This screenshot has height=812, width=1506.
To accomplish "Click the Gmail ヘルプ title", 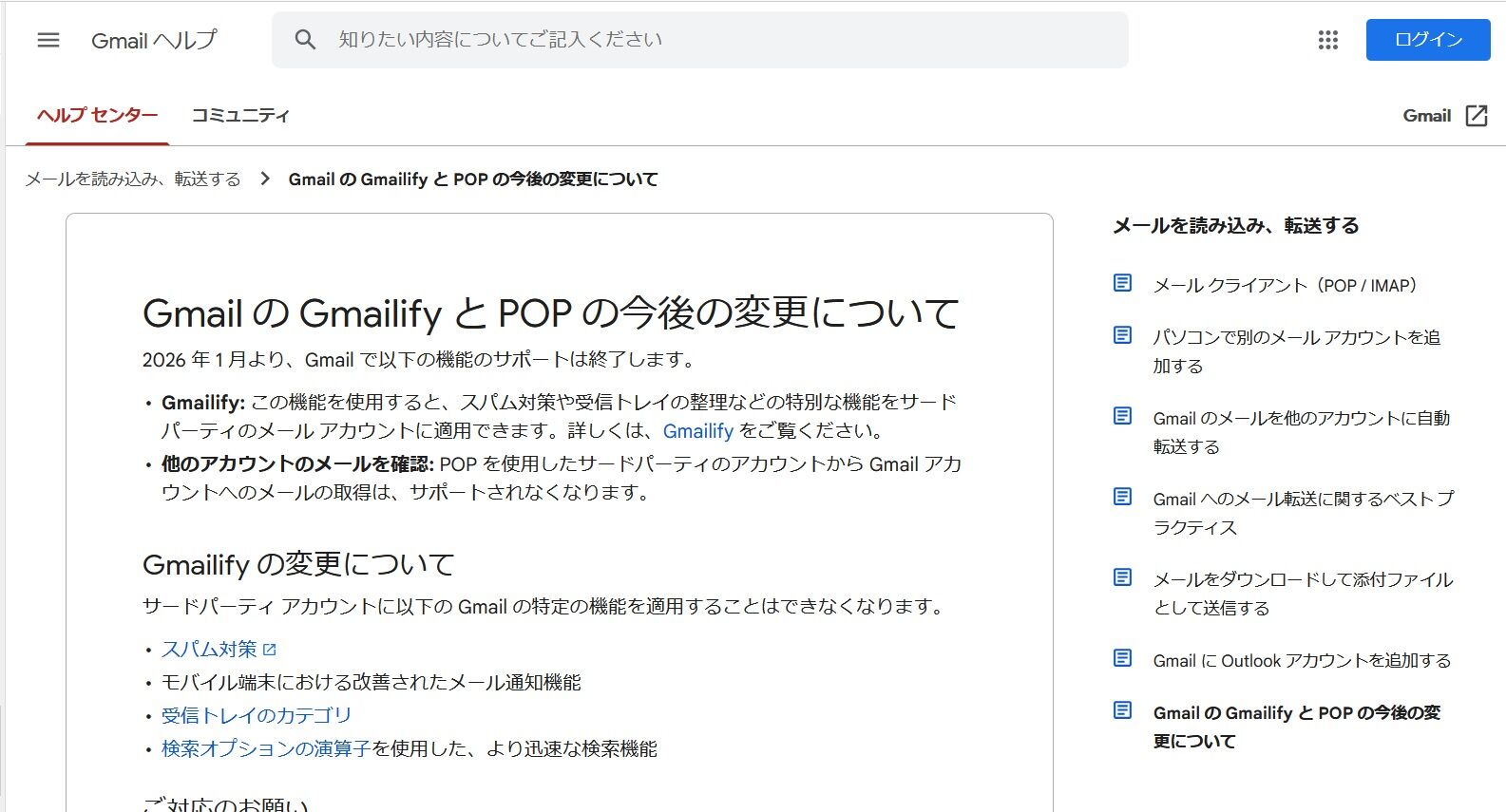I will coord(154,40).
